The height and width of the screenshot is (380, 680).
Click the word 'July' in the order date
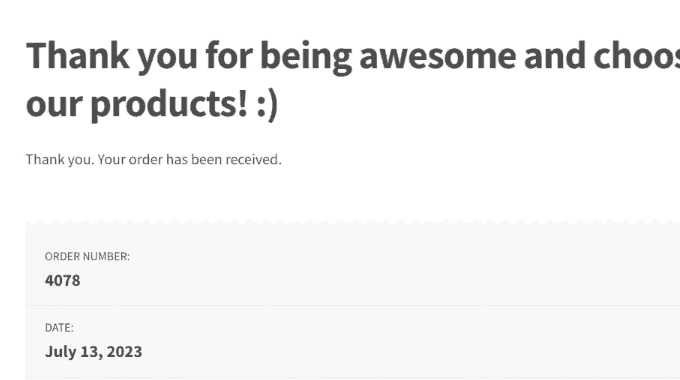point(61,352)
